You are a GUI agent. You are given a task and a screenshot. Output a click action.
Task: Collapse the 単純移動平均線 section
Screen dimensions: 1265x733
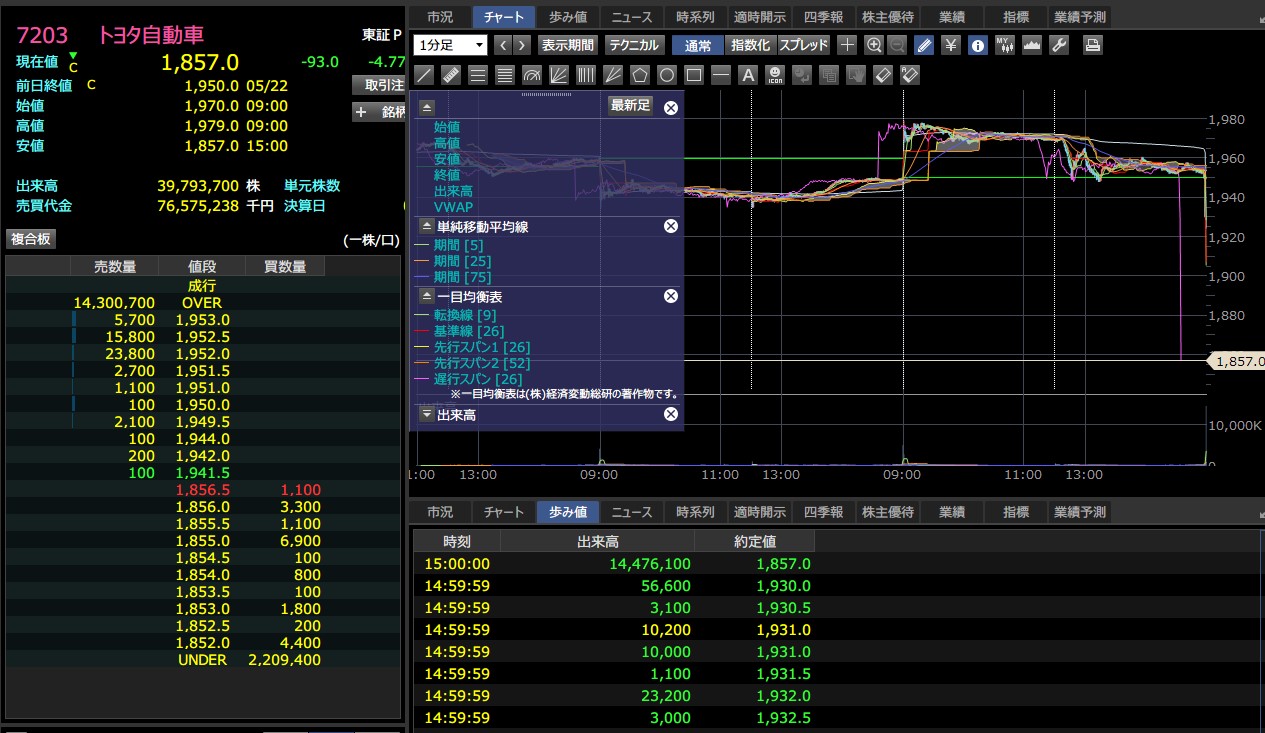point(427,227)
